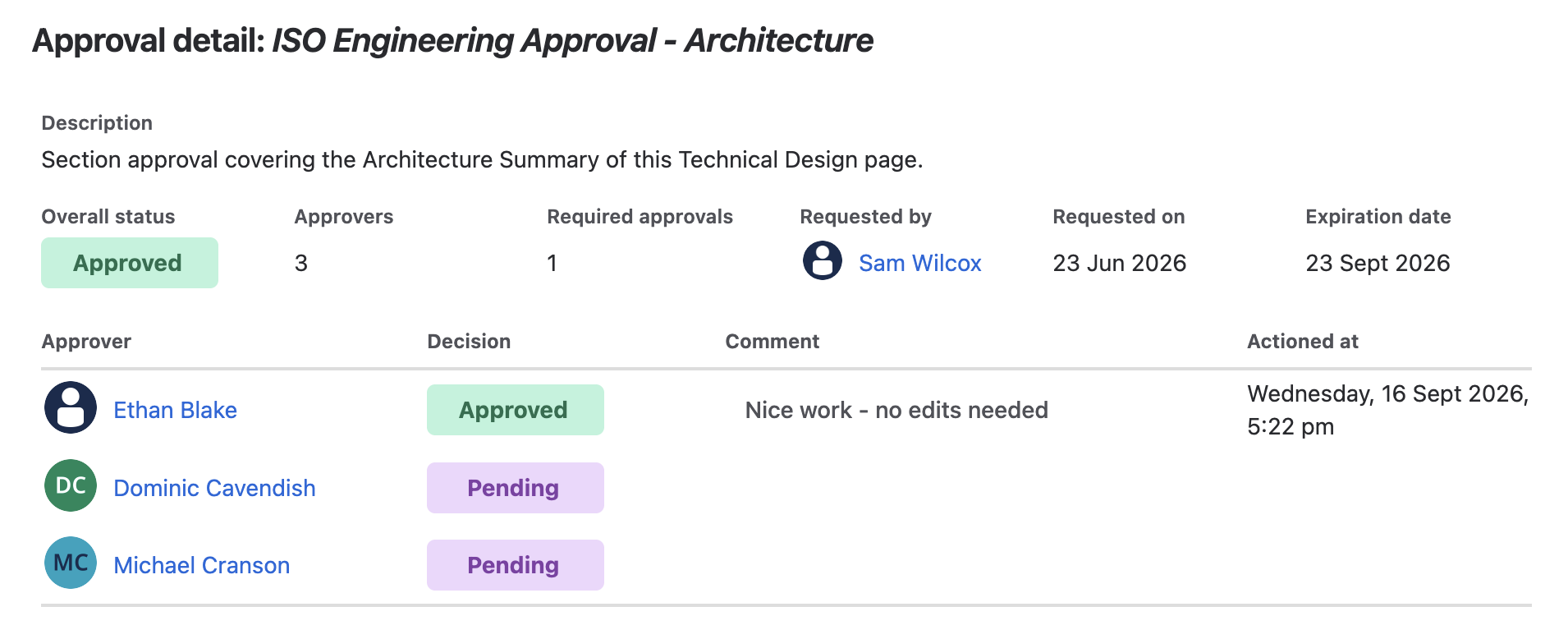Click the 'Requested by' label
This screenshot has width=1568, height=639.
tap(865, 217)
